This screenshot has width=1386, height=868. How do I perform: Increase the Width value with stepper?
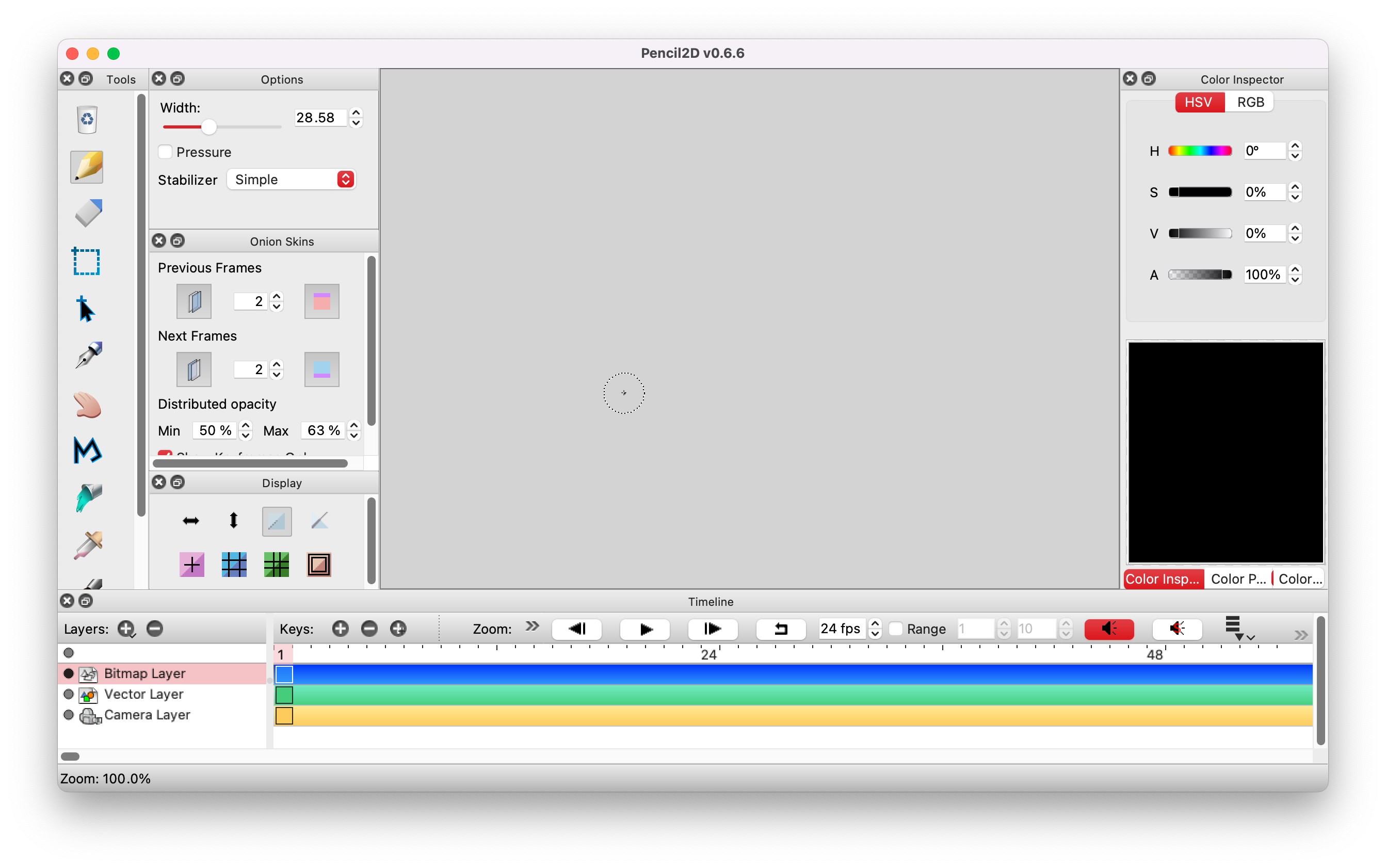click(x=356, y=112)
